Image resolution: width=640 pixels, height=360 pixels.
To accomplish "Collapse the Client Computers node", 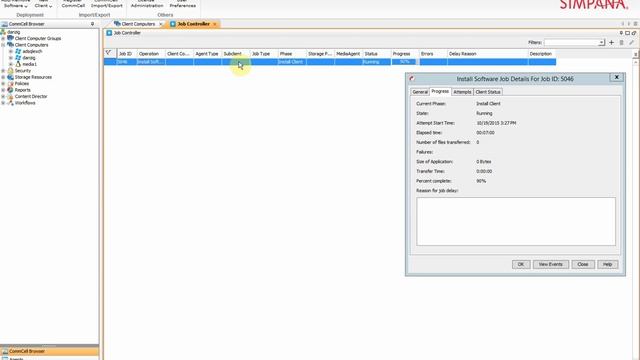I will click(x=3, y=45).
